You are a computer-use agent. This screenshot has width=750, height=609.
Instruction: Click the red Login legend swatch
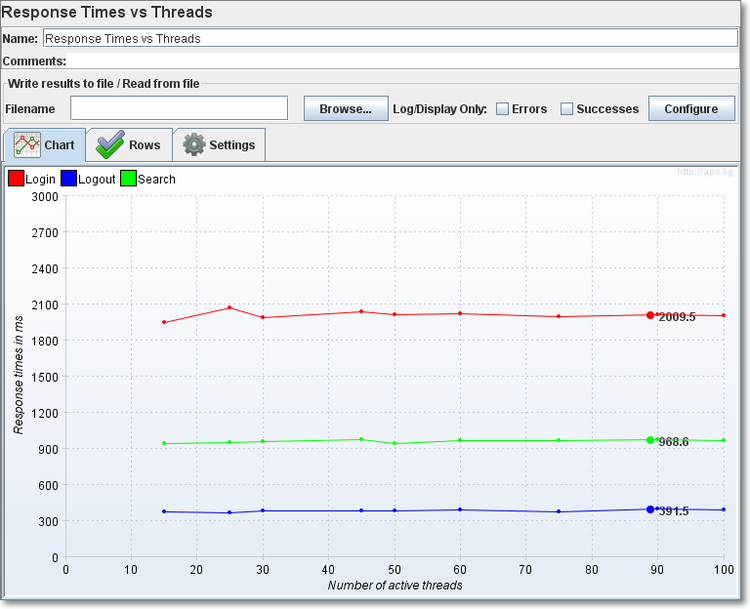click(16, 179)
